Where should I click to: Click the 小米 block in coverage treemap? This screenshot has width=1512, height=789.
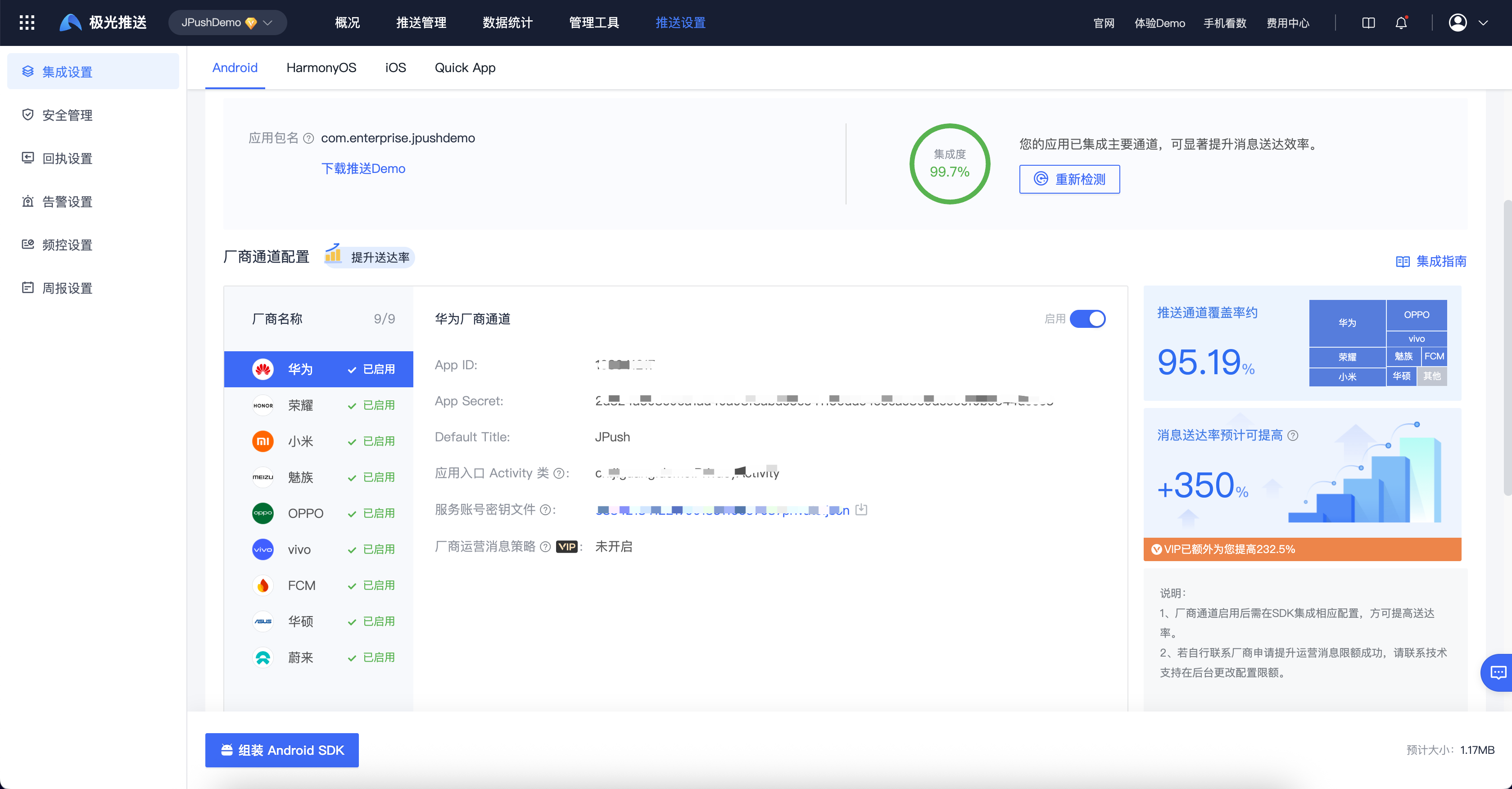click(1347, 377)
